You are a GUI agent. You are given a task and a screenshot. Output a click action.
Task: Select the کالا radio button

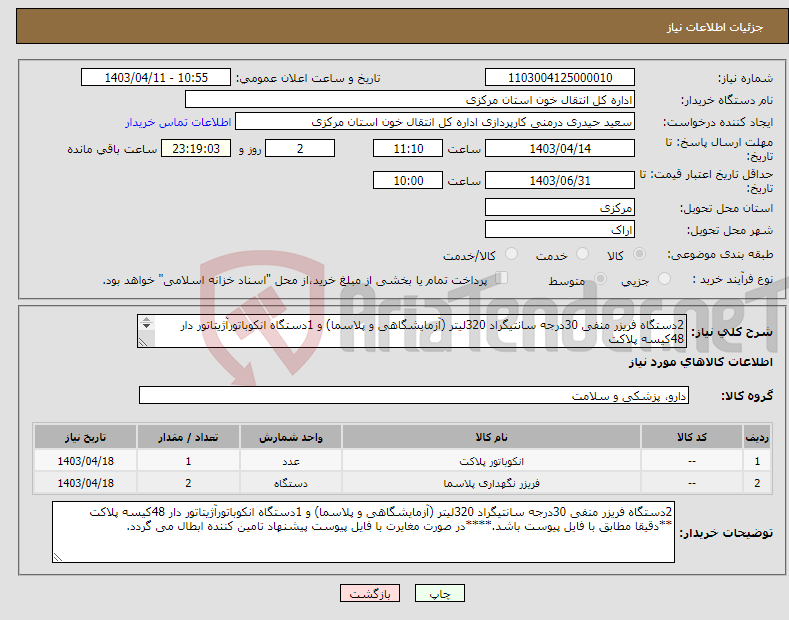pyautogui.click(x=640, y=254)
